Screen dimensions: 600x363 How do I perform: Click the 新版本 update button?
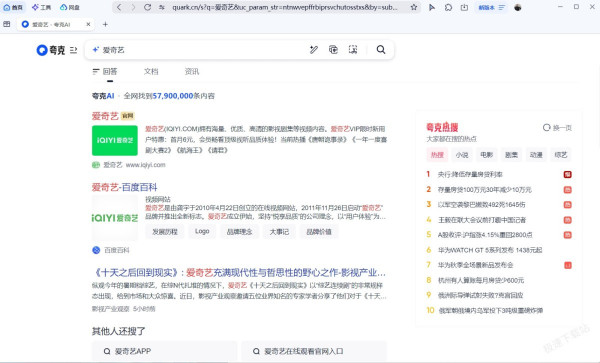tap(492, 7)
